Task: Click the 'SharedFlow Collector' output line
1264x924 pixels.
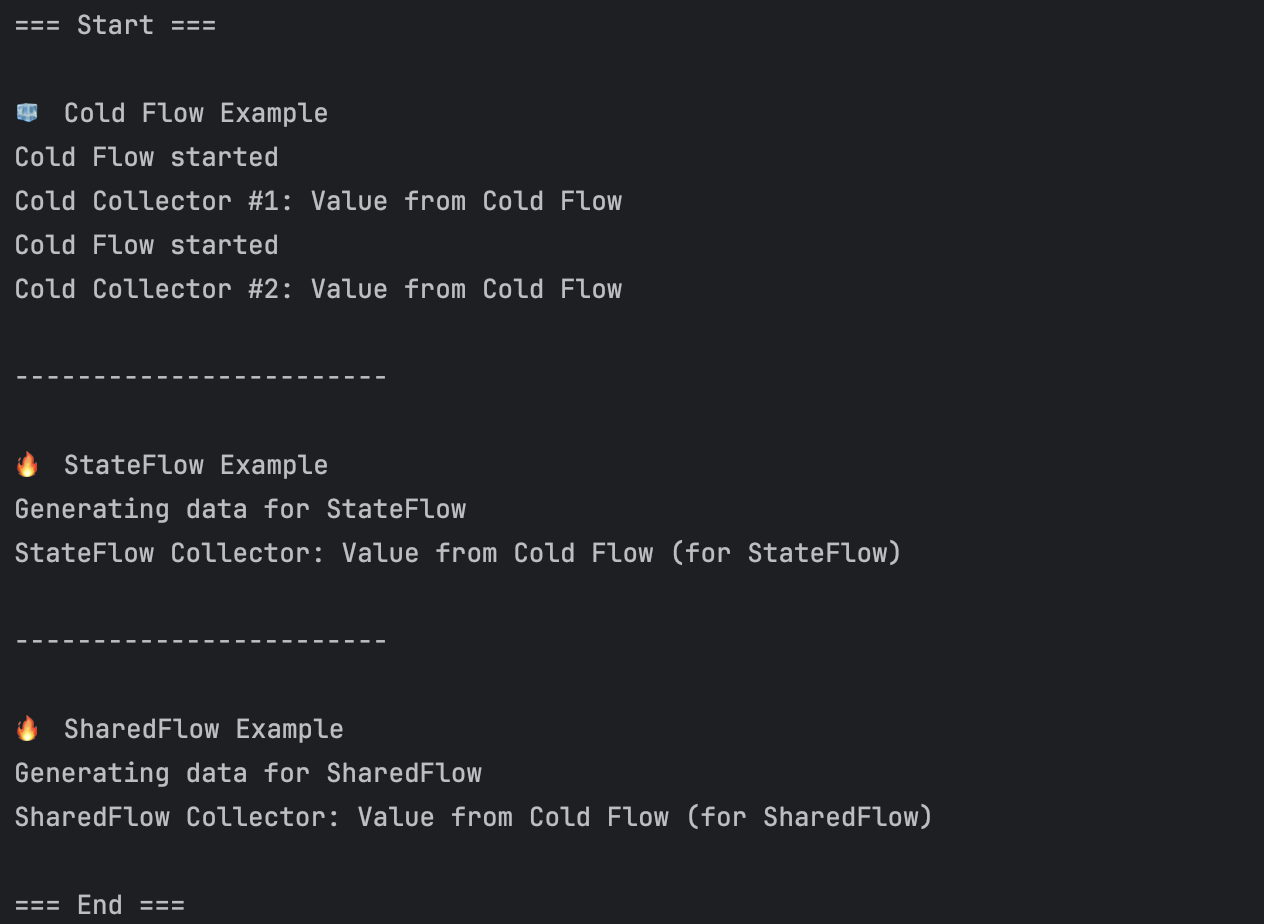Action: pos(474,817)
